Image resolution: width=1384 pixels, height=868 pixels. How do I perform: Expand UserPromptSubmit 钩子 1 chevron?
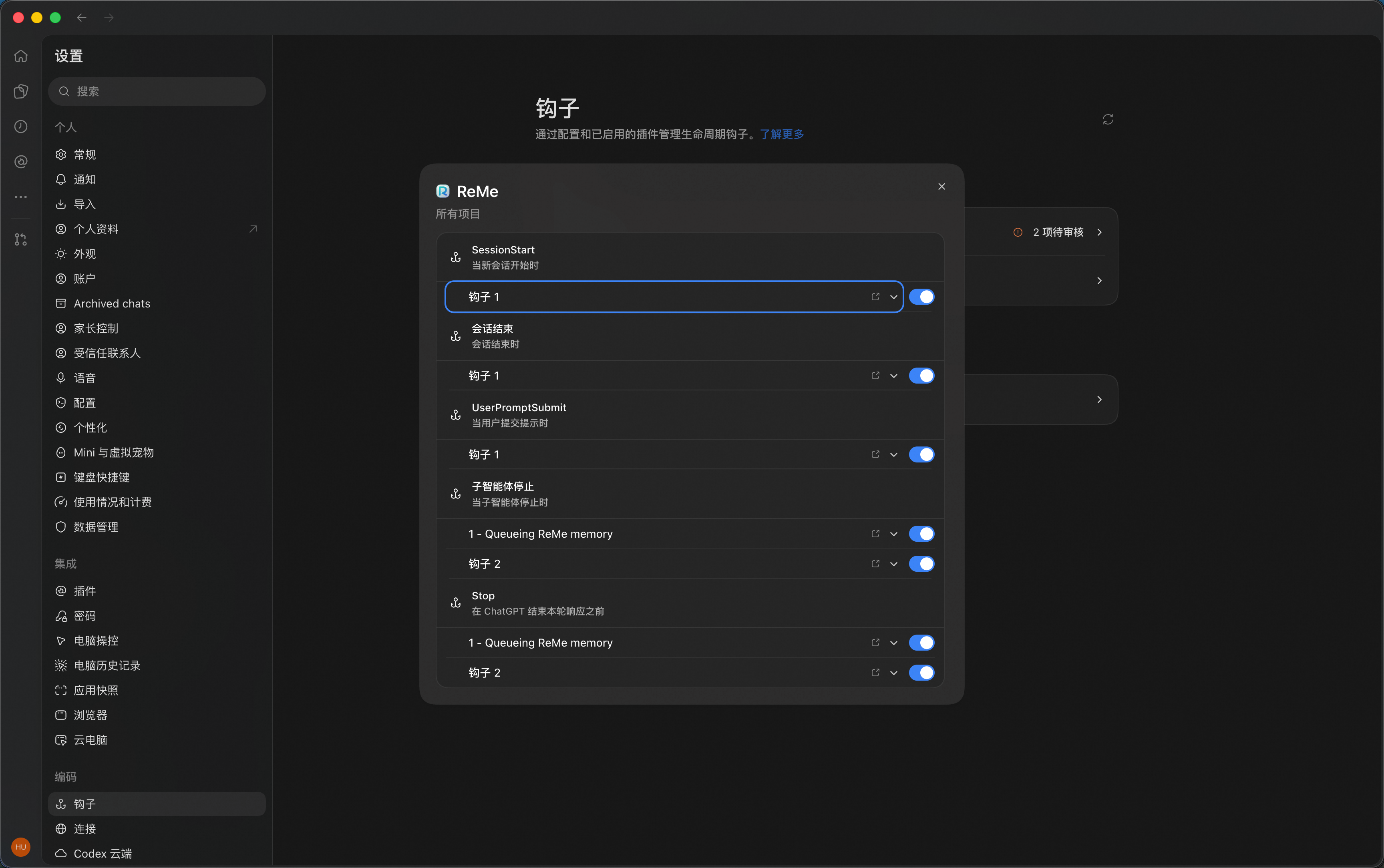coord(894,455)
